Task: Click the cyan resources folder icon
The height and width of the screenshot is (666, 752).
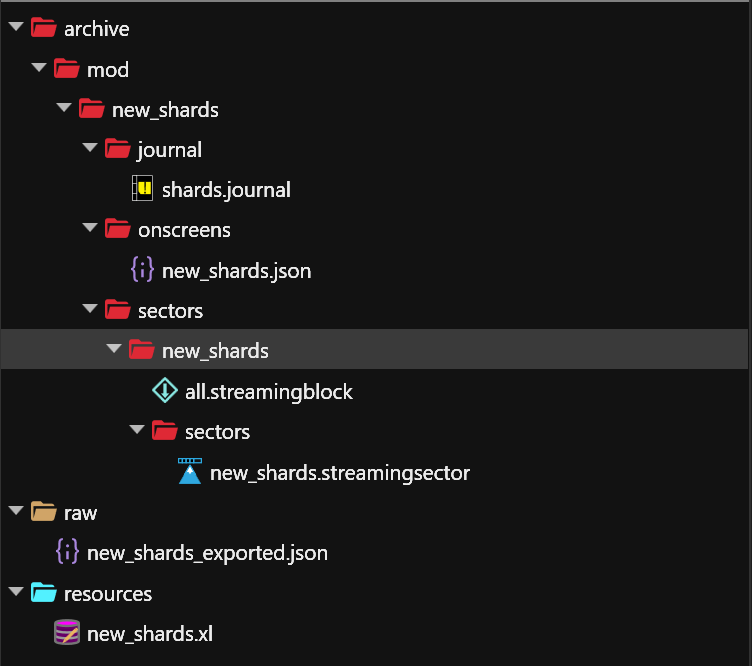Action: [43, 593]
